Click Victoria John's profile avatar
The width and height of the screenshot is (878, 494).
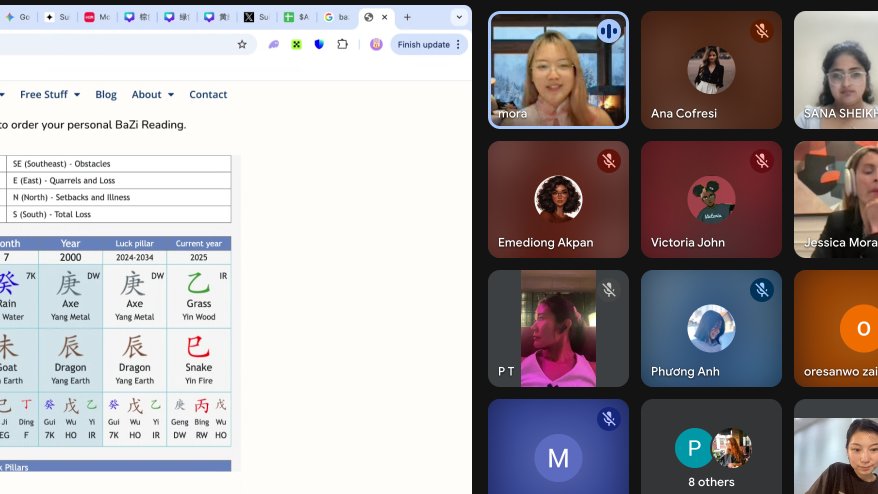point(711,199)
